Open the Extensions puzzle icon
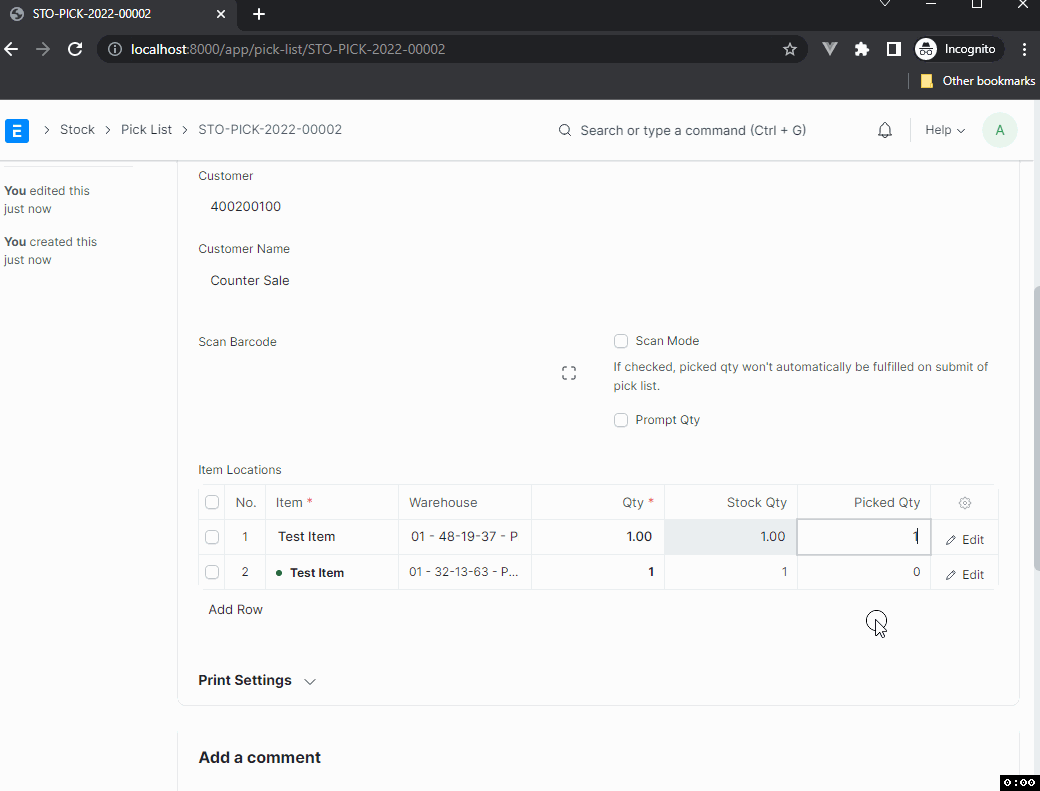1040x791 pixels. [862, 49]
